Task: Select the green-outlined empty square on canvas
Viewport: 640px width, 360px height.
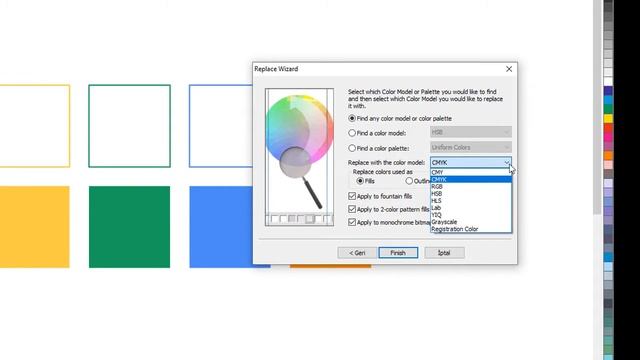Action: click(x=129, y=126)
